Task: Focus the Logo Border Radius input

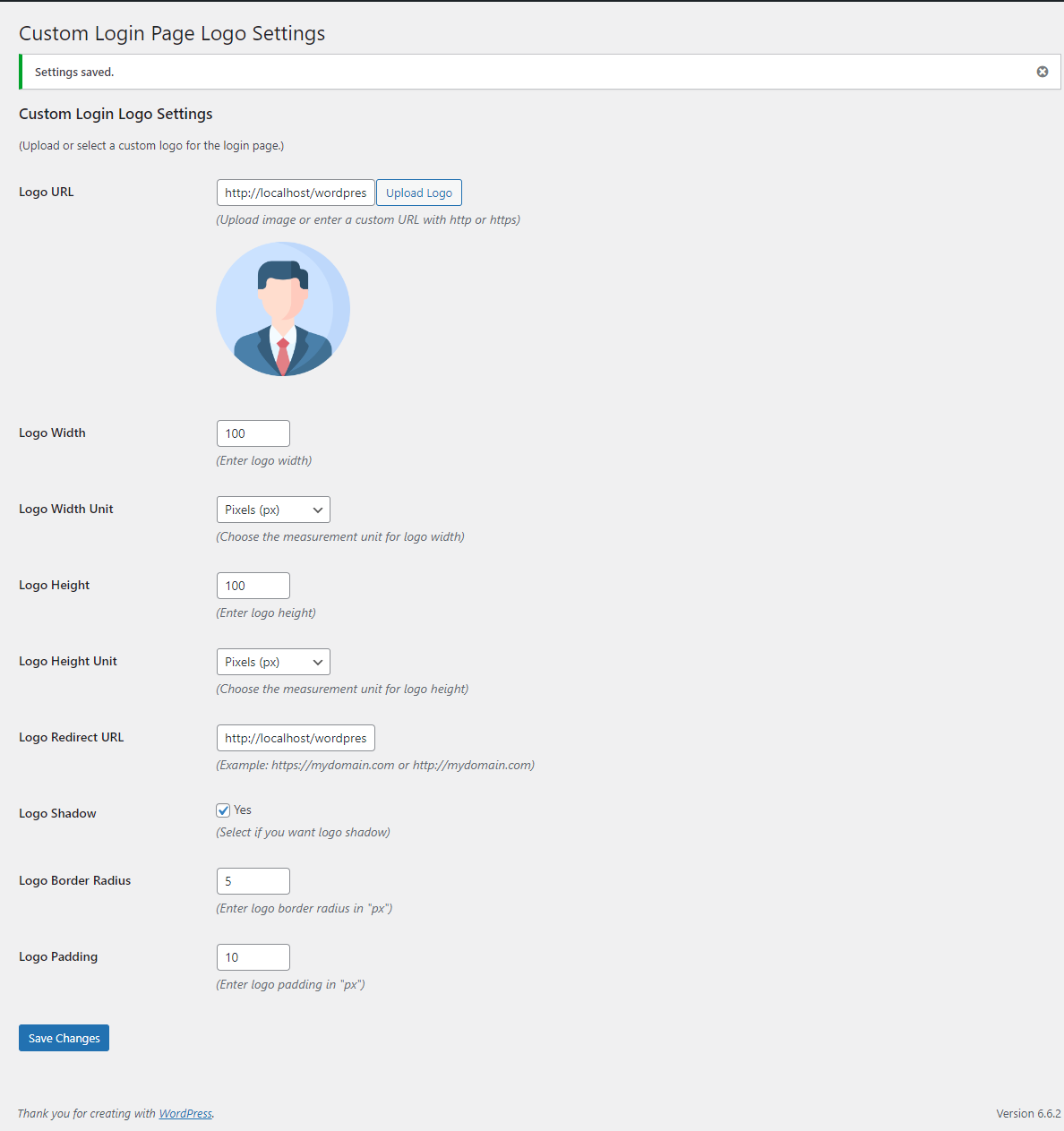Action: 253,880
